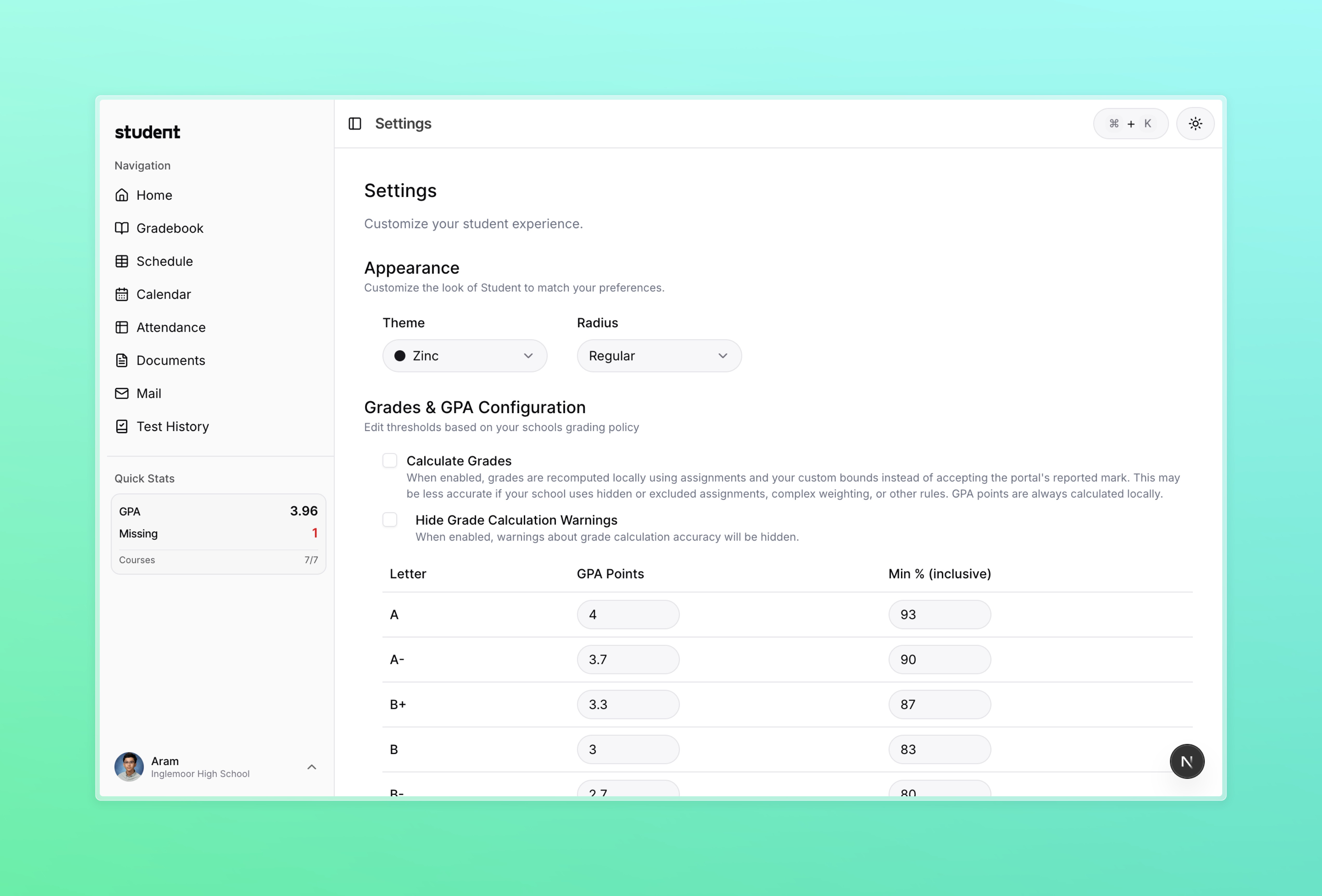
Task: Click the round N badge icon
Action: tap(1187, 761)
